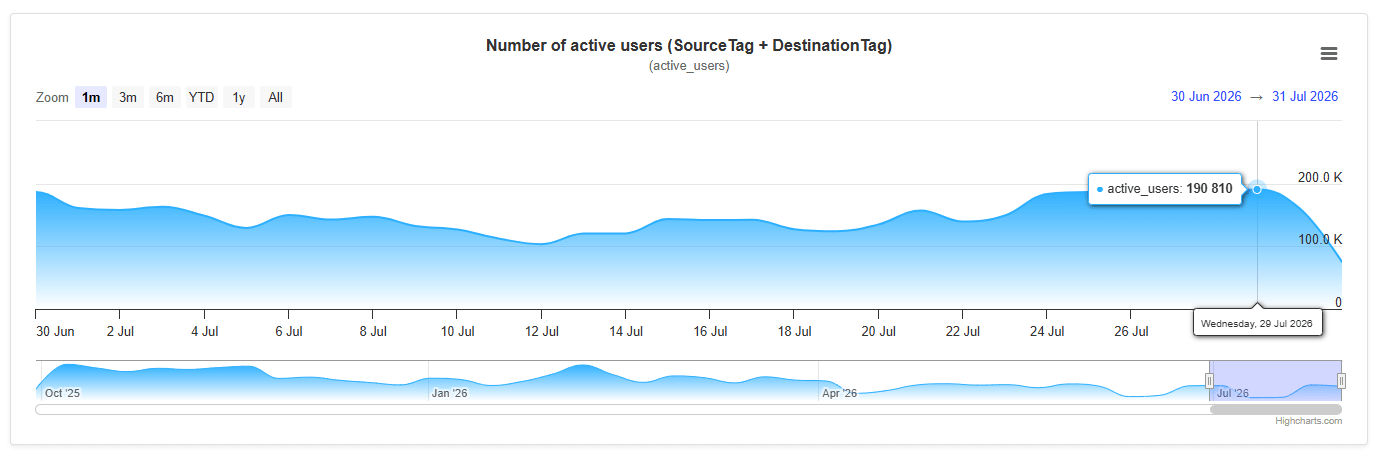Screen dimensions: 1376x461
Task: Edit the 31 Jul 2026 end date
Action: 1305,97
